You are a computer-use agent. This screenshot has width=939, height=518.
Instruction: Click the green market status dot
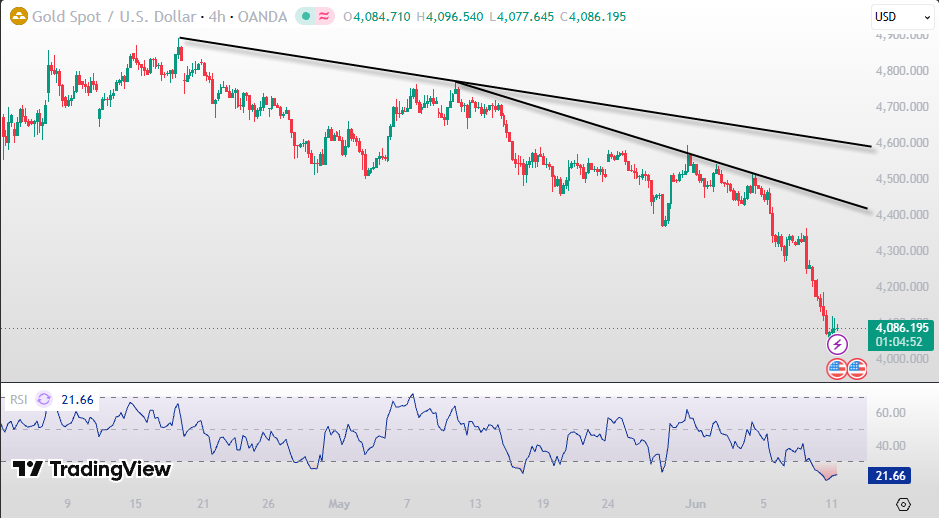click(306, 17)
